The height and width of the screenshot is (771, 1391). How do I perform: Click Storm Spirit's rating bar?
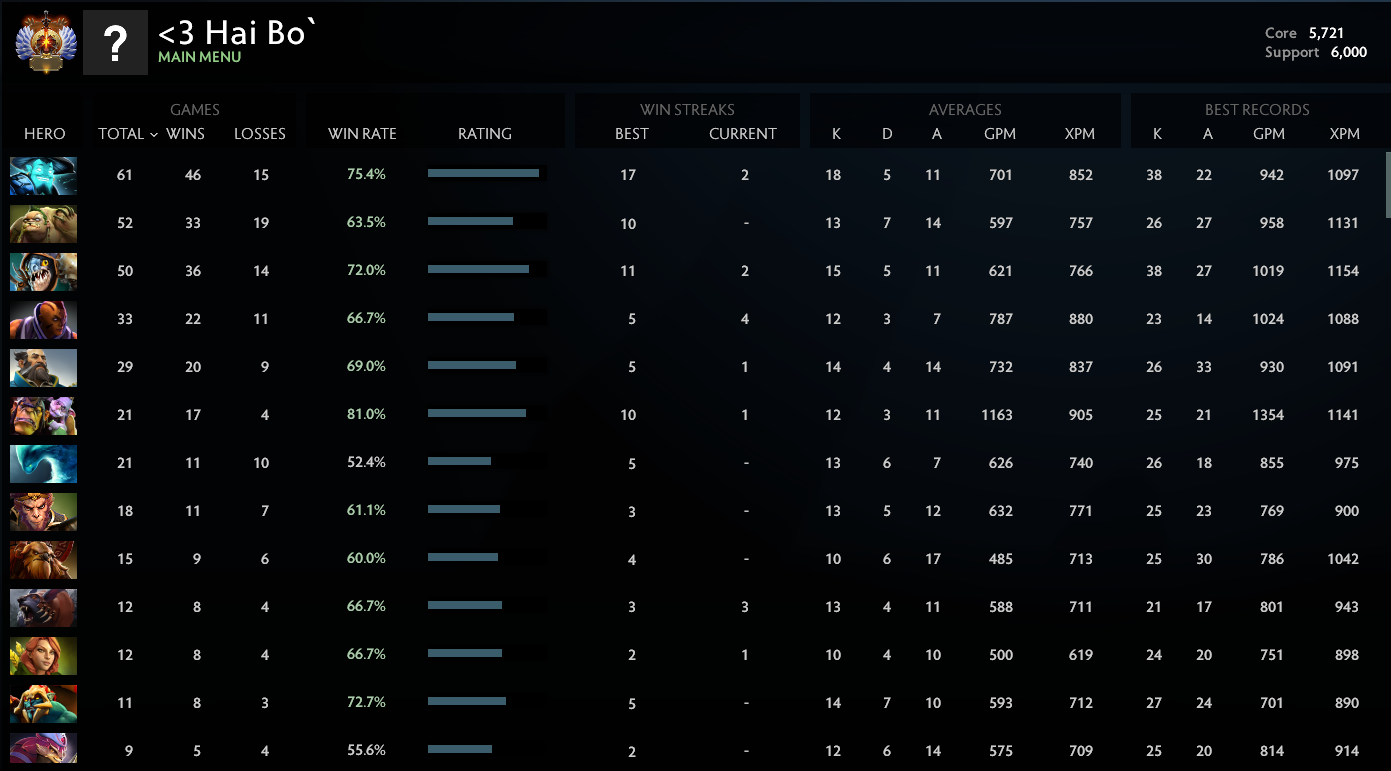pos(485,174)
